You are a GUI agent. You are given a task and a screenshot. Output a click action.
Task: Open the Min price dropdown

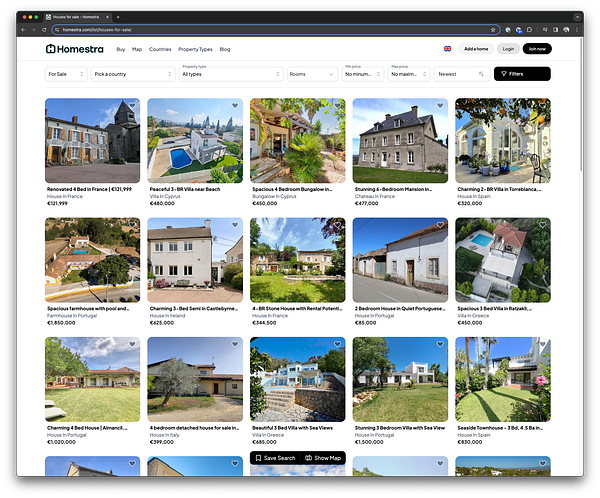tap(363, 74)
